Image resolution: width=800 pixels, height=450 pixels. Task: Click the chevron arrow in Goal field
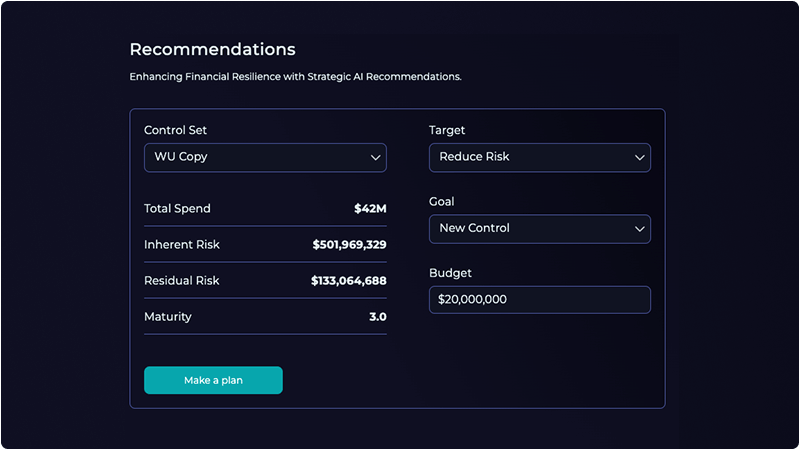(640, 229)
